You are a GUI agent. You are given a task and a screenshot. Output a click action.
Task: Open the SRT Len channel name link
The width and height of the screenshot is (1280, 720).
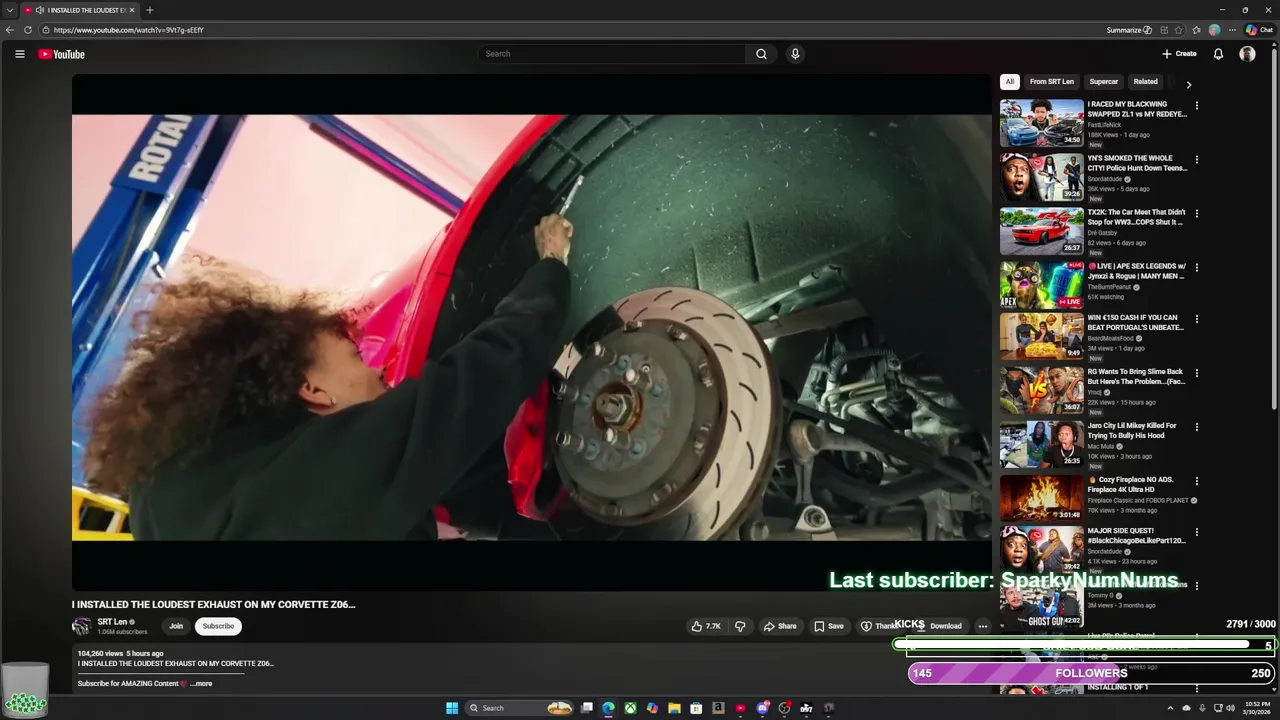pos(112,622)
